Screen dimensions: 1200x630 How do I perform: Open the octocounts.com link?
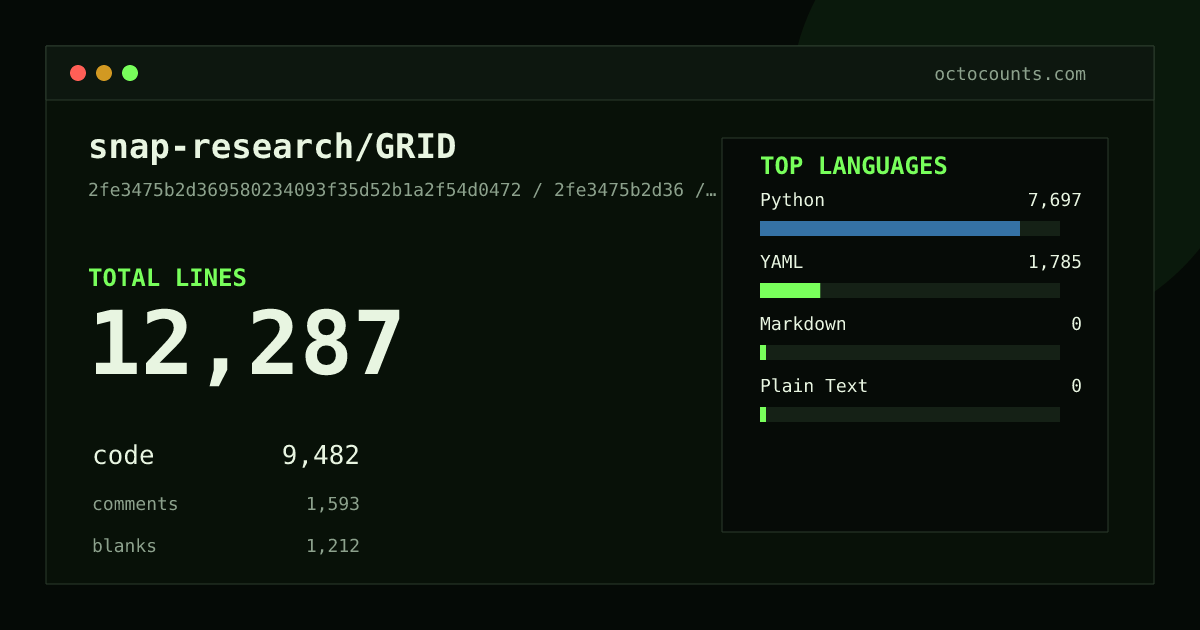click(x=1010, y=74)
